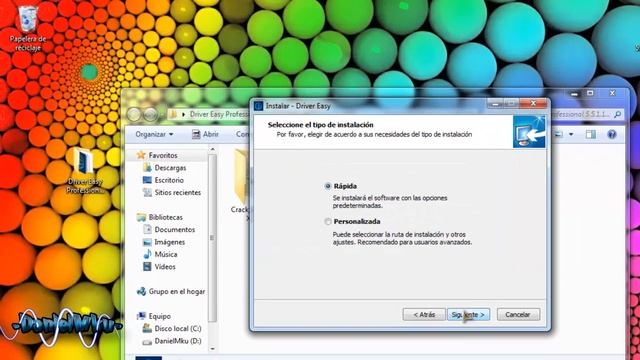Click Abrir toolbar icon in Explorer

pyautogui.click(x=196, y=134)
